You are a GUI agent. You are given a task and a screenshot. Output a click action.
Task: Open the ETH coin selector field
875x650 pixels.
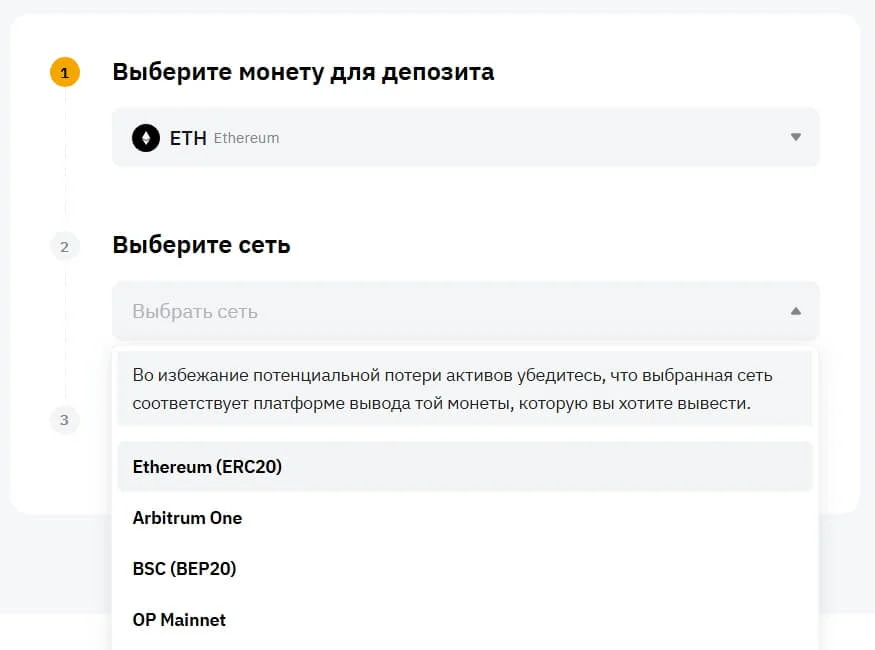(465, 138)
